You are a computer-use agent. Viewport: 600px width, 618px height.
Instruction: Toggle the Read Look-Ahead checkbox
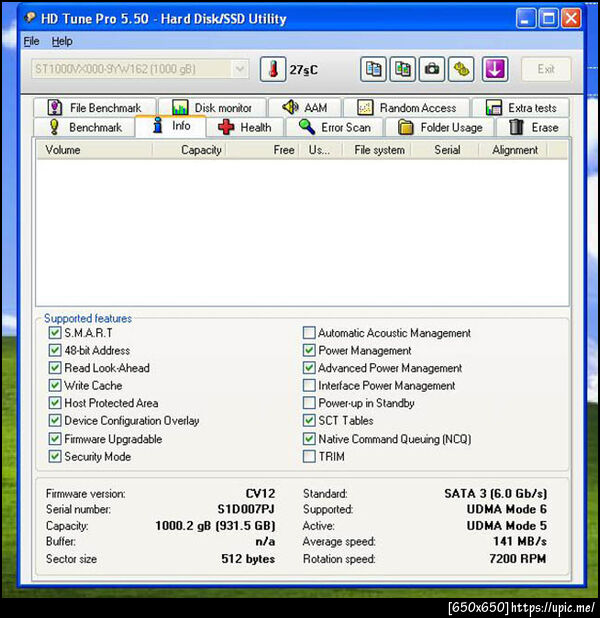click(55, 368)
